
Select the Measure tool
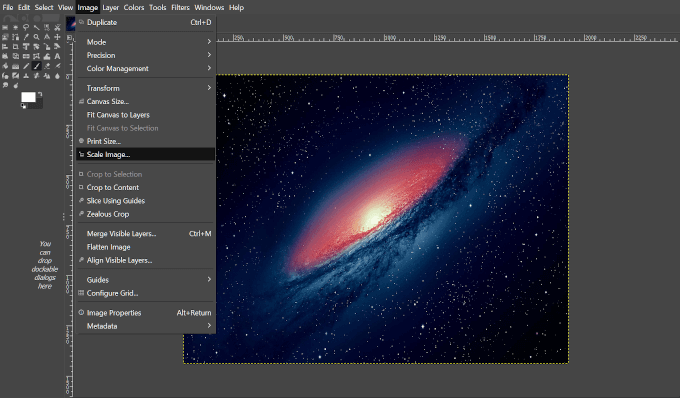(47, 37)
